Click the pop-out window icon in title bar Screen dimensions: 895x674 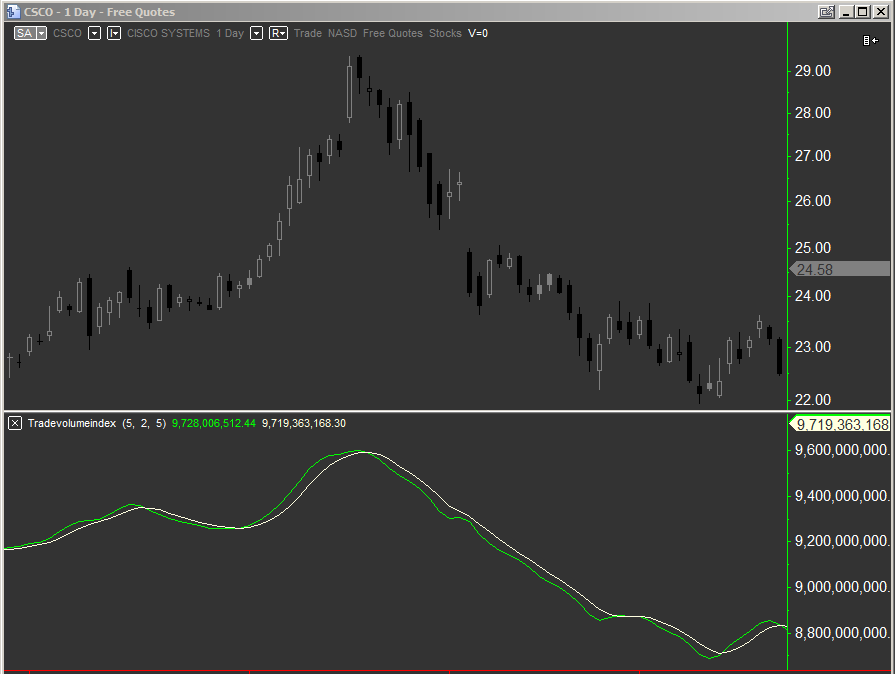[x=827, y=9]
